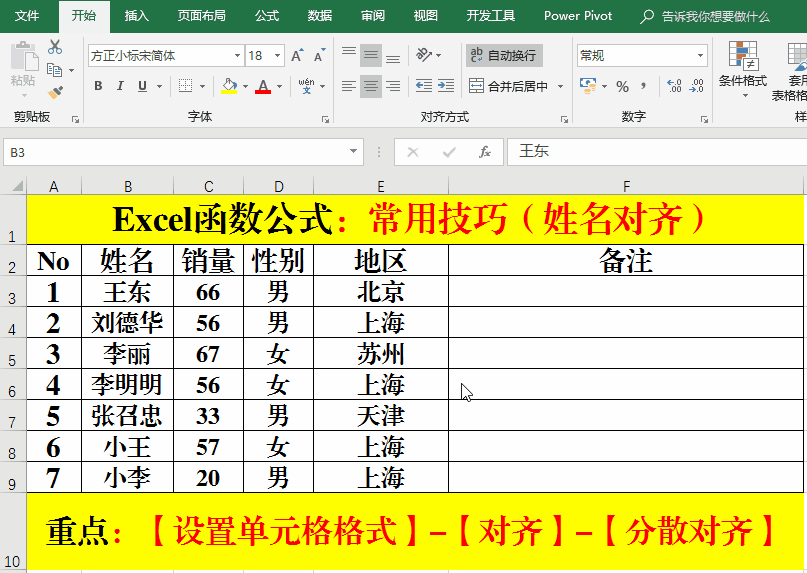This screenshot has width=807, height=573.
Task: Select the Format Painter brush
Action: tap(54, 91)
